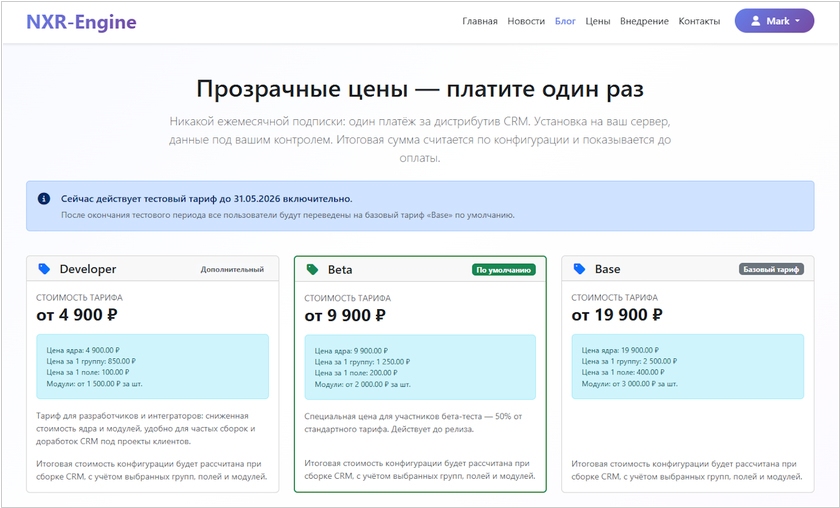Click the NXR-Engine logo link
Image resolution: width=840 pixels, height=508 pixels.
[81, 21]
